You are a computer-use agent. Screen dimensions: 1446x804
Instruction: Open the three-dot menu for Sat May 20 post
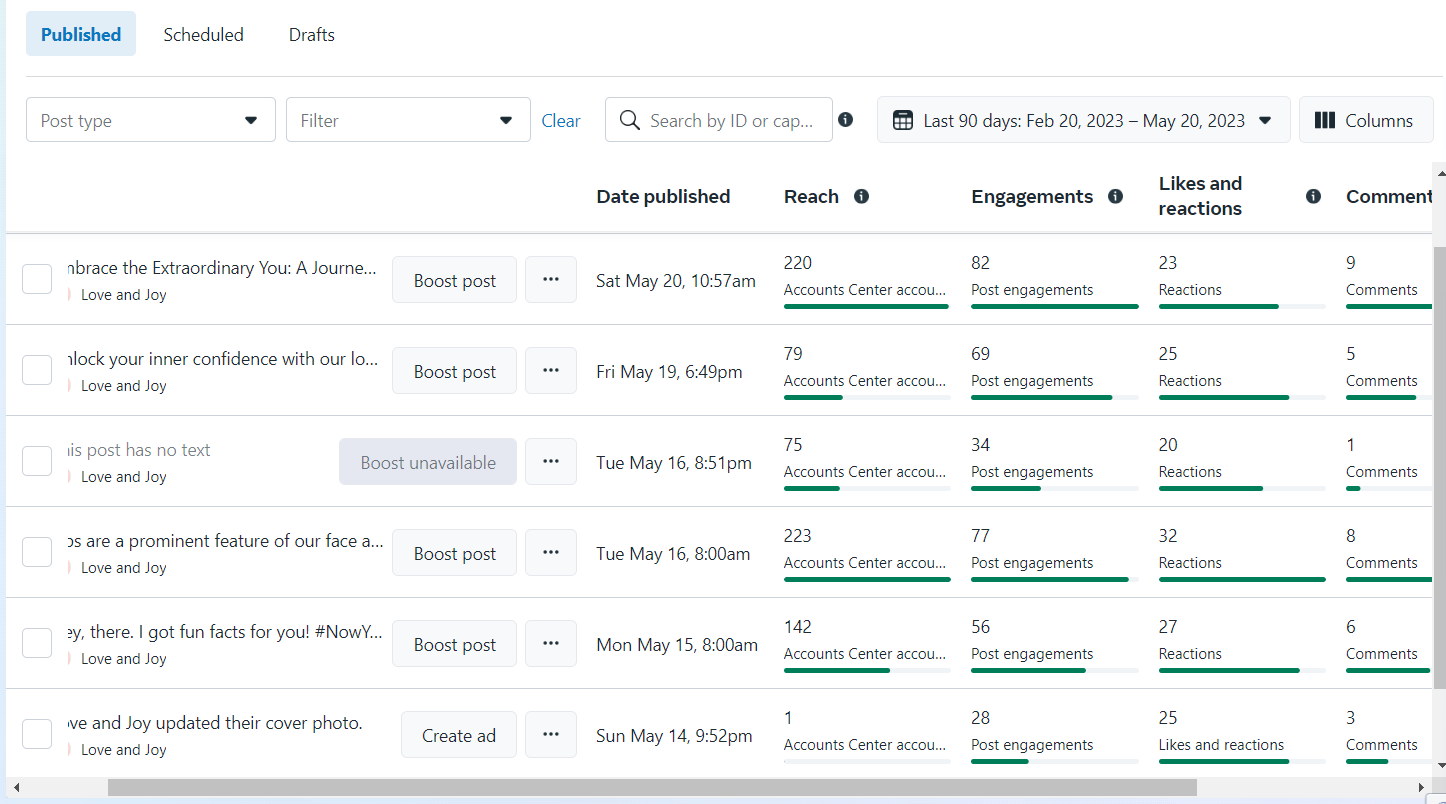(x=550, y=280)
